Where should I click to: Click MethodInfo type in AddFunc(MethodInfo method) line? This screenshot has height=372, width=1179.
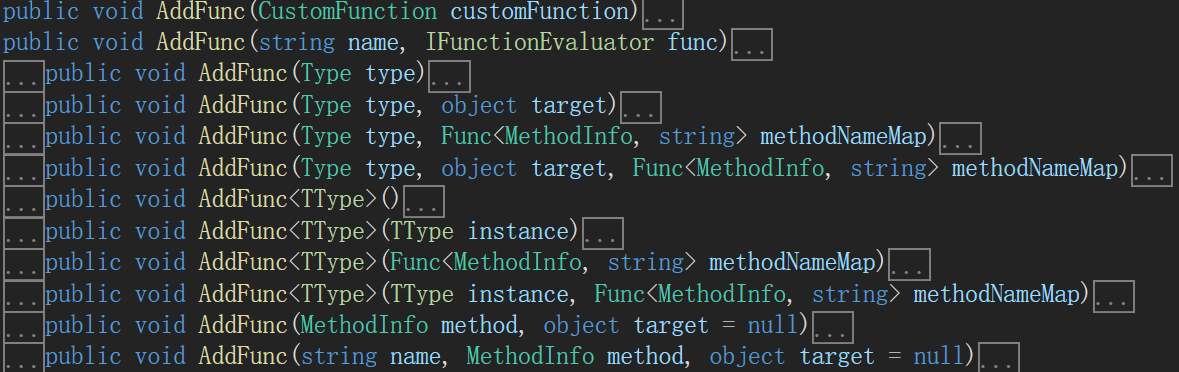pos(364,325)
